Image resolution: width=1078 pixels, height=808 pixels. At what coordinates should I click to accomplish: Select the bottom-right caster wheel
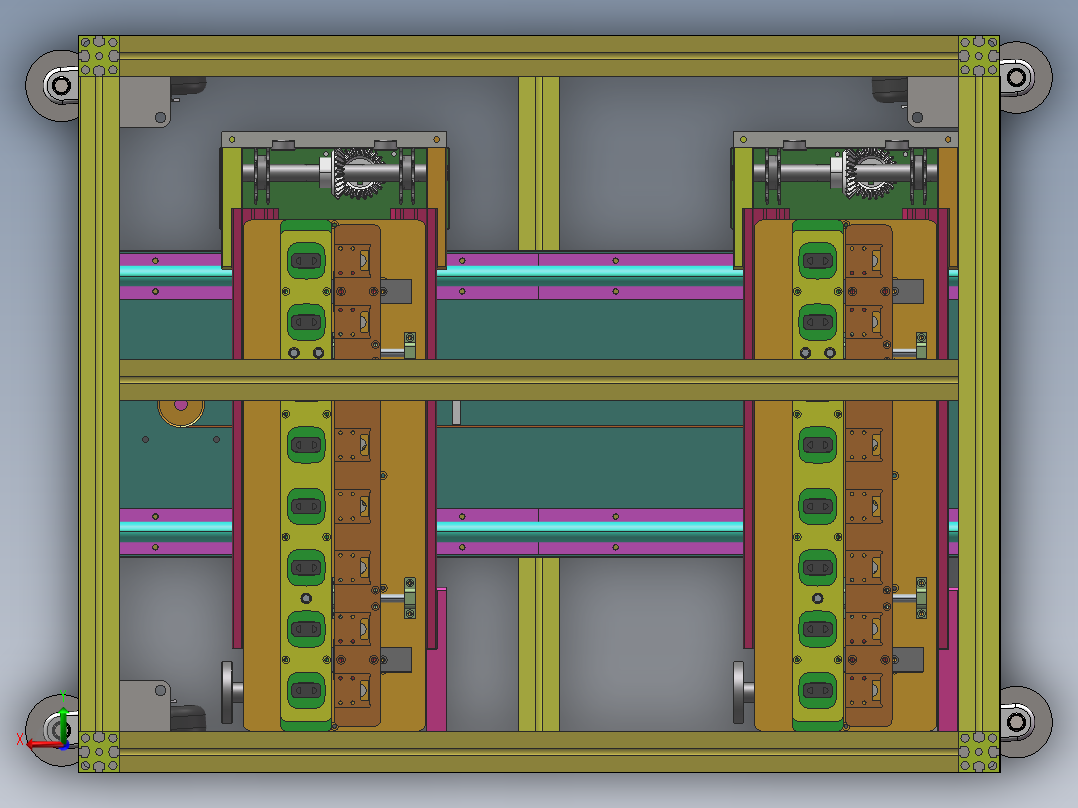pyautogui.click(x=1025, y=721)
